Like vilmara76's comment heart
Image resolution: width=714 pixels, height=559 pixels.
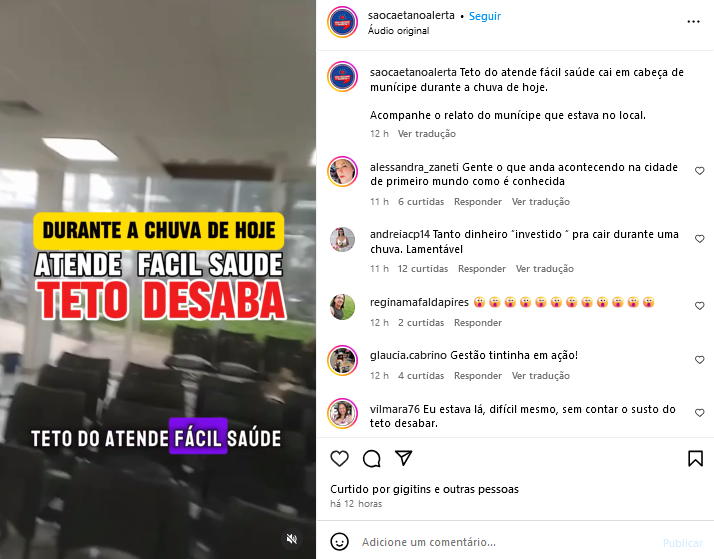(x=699, y=412)
